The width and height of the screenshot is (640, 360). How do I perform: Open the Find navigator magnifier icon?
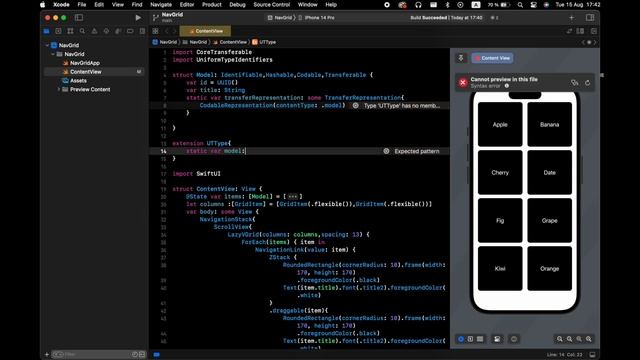point(82,31)
